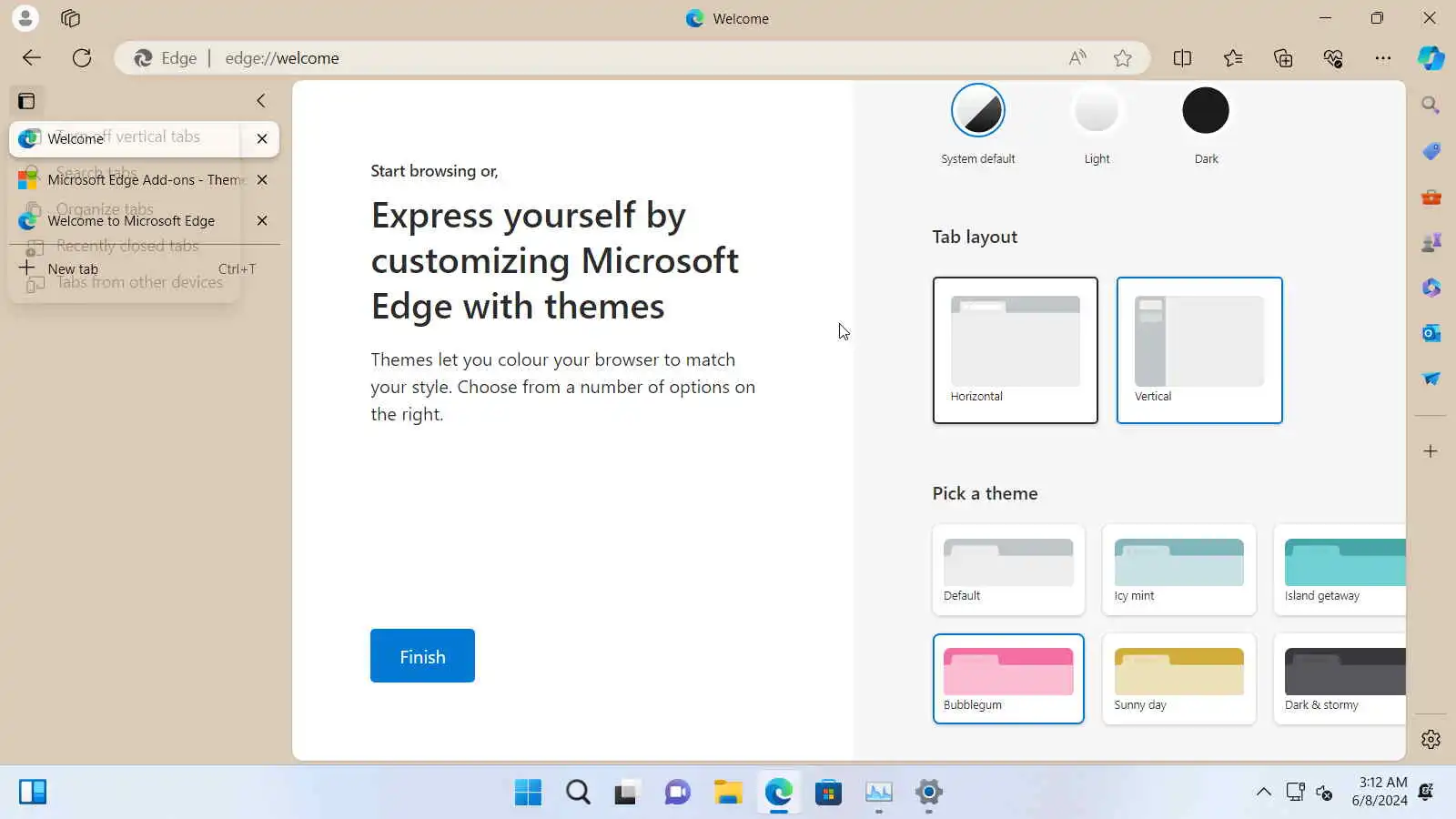1456x819 pixels.
Task: Switch to Microsoft Edge Add-ons tab
Action: (x=127, y=179)
